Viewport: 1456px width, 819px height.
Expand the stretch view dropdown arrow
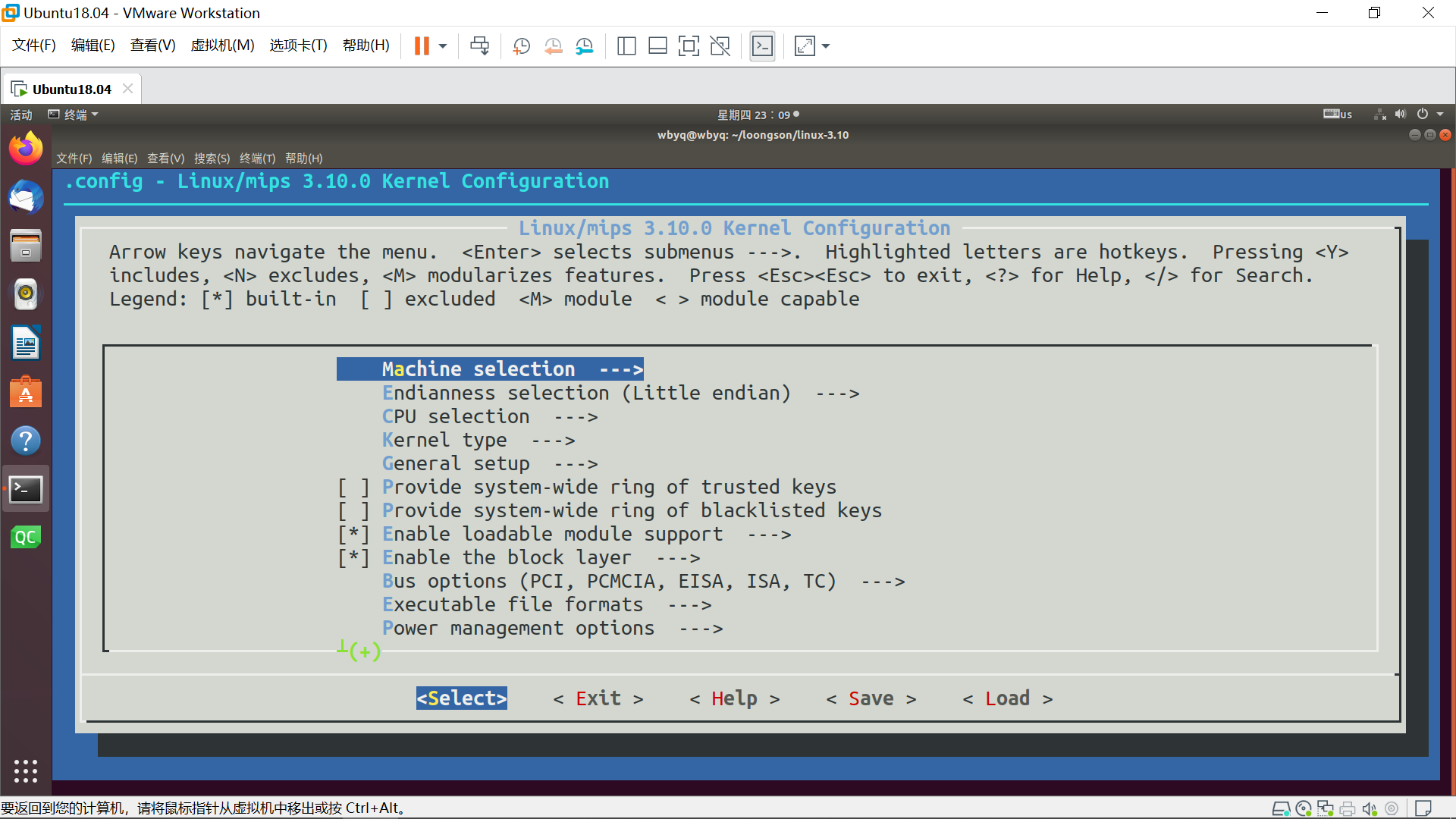click(826, 46)
